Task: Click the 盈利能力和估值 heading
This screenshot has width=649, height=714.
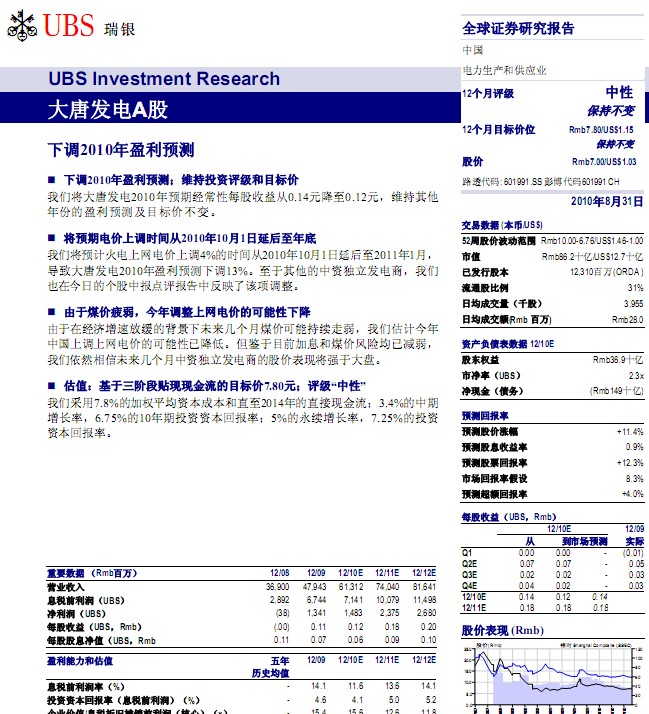Action: click(x=80, y=661)
